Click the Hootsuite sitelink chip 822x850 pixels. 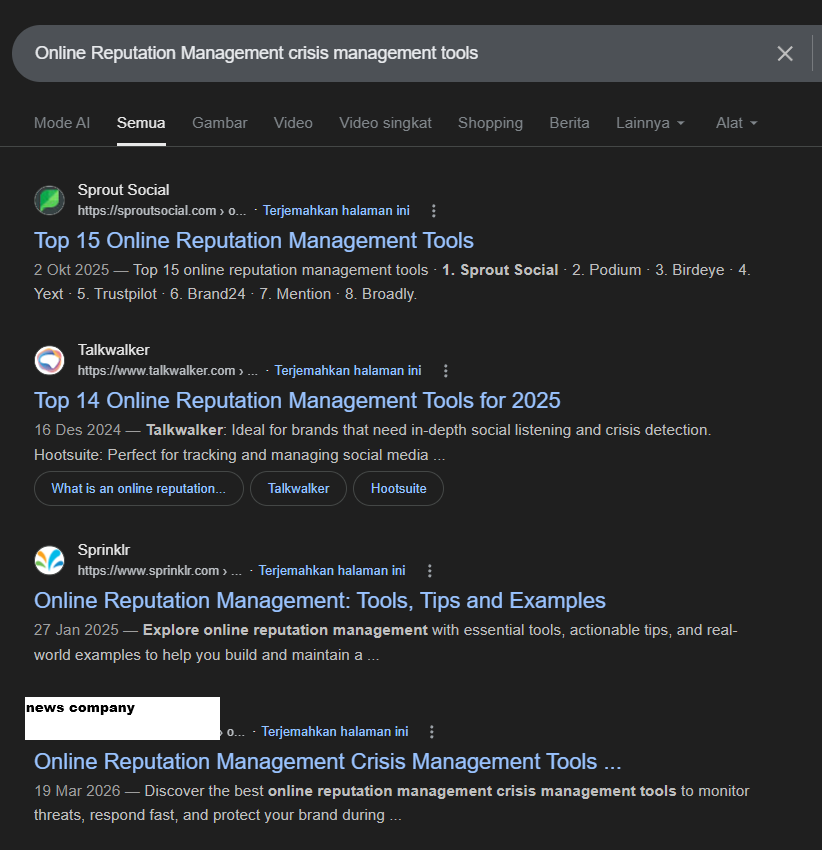(x=398, y=489)
